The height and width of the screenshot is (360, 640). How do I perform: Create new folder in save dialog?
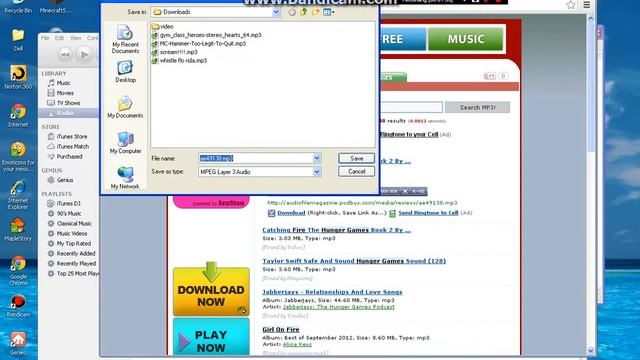(316, 12)
